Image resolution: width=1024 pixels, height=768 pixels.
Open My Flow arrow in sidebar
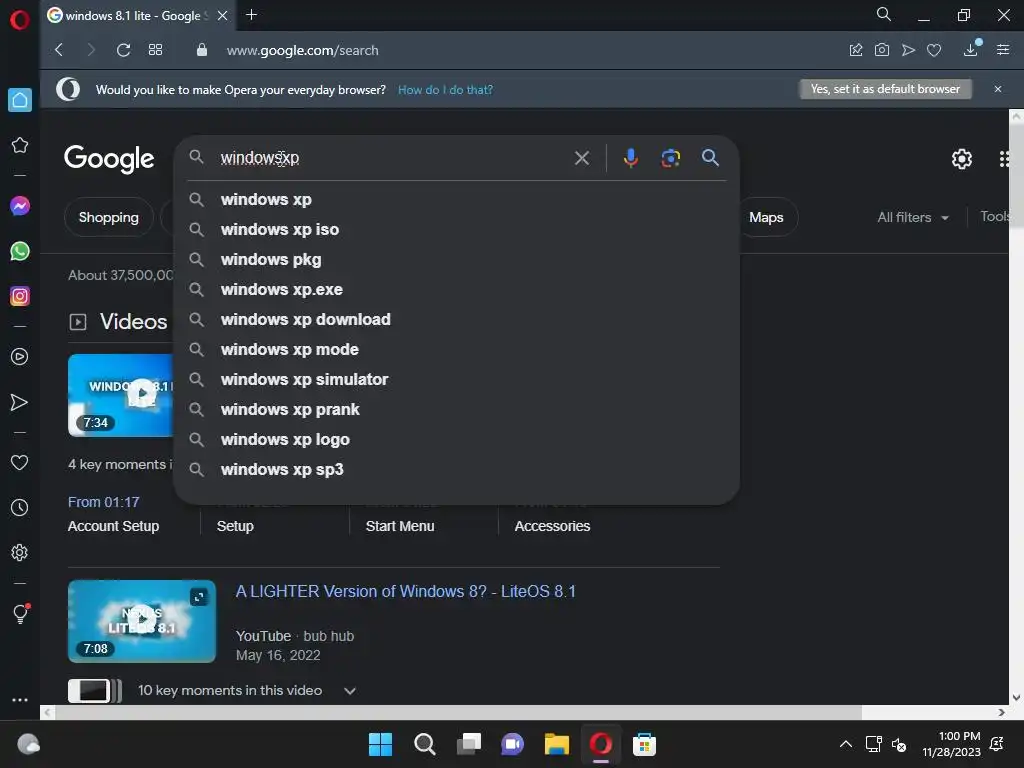pos(20,402)
